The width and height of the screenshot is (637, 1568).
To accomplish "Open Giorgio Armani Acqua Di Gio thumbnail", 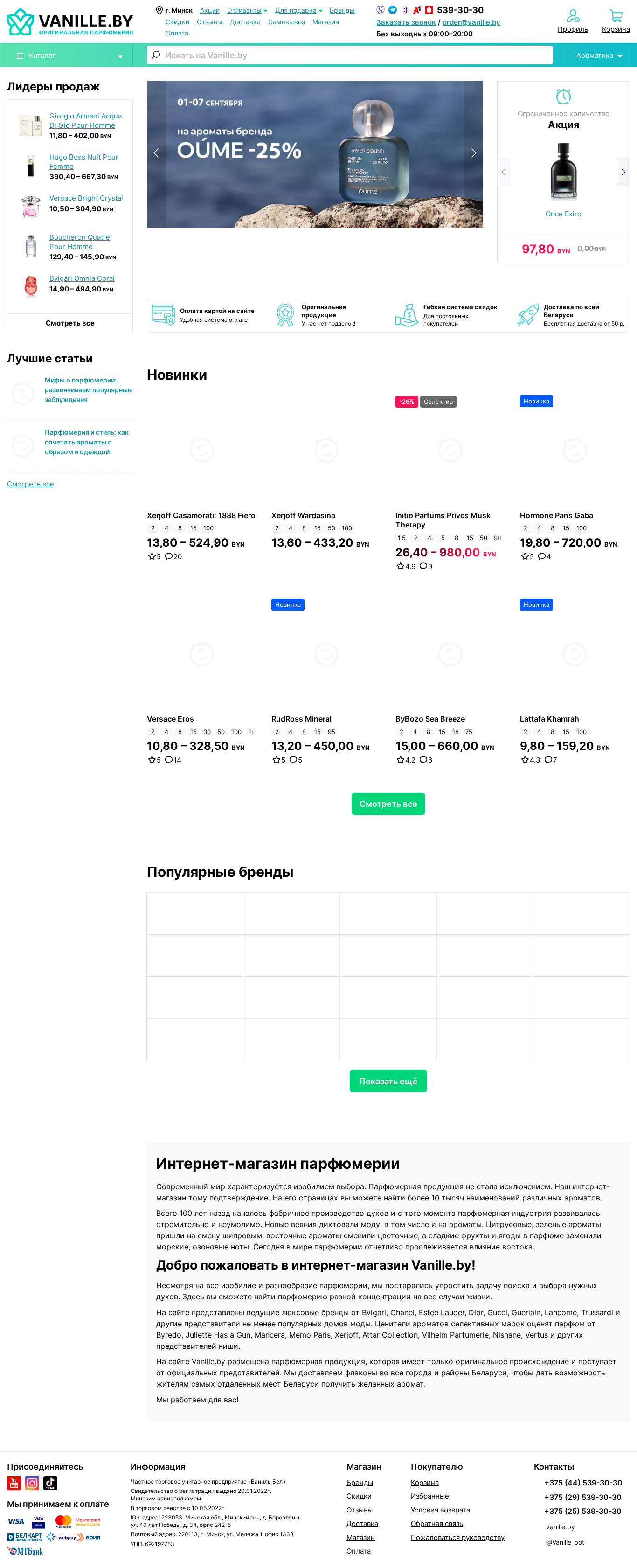I will coord(30,125).
